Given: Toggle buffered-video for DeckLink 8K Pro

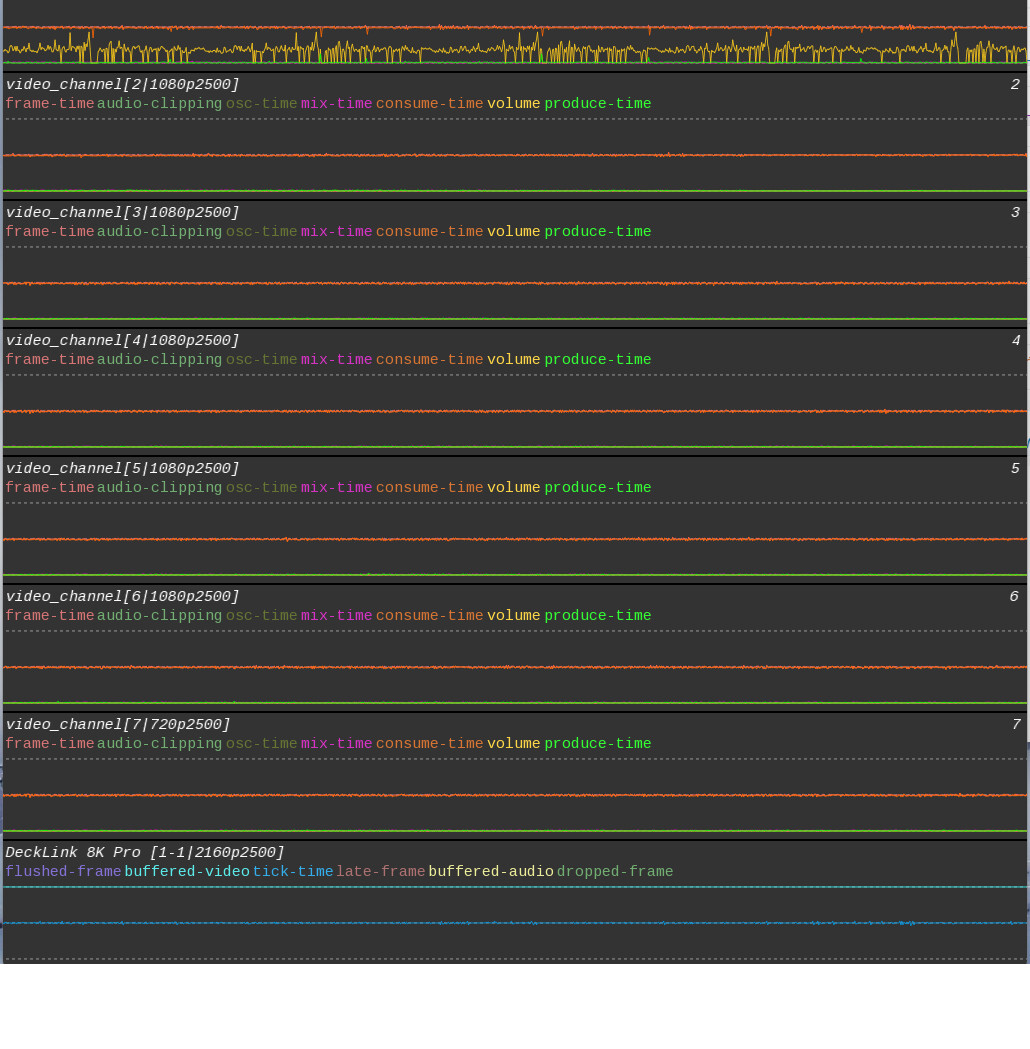Looking at the screenshot, I should coord(187,871).
